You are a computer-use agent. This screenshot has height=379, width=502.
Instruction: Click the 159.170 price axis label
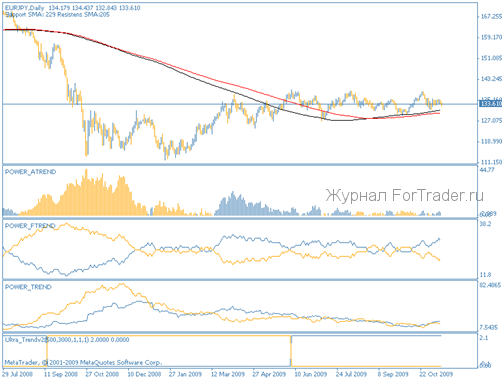[491, 37]
